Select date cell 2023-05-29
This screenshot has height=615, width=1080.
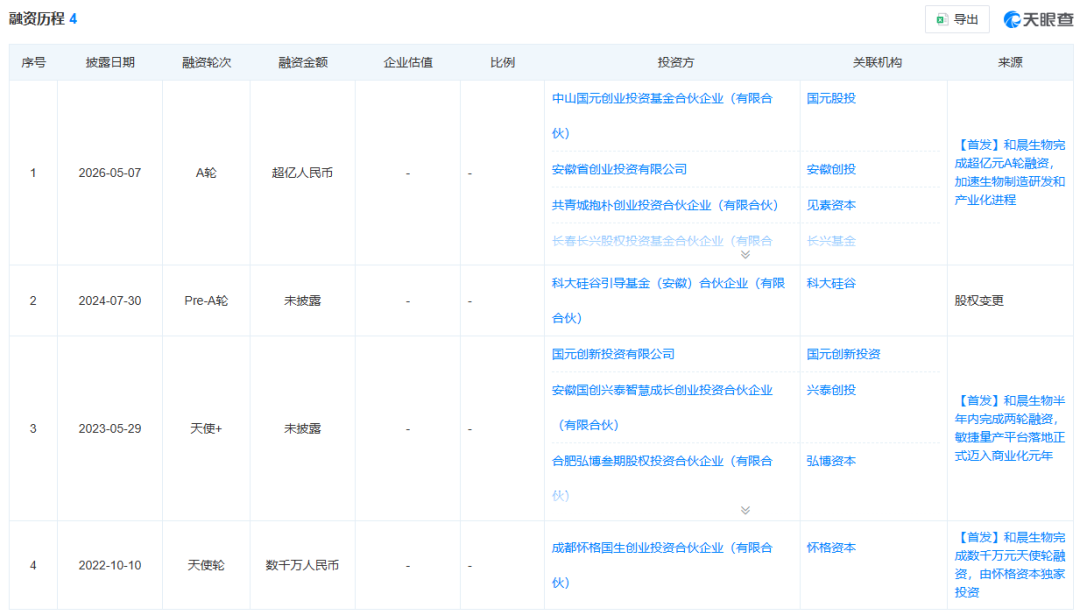point(110,428)
